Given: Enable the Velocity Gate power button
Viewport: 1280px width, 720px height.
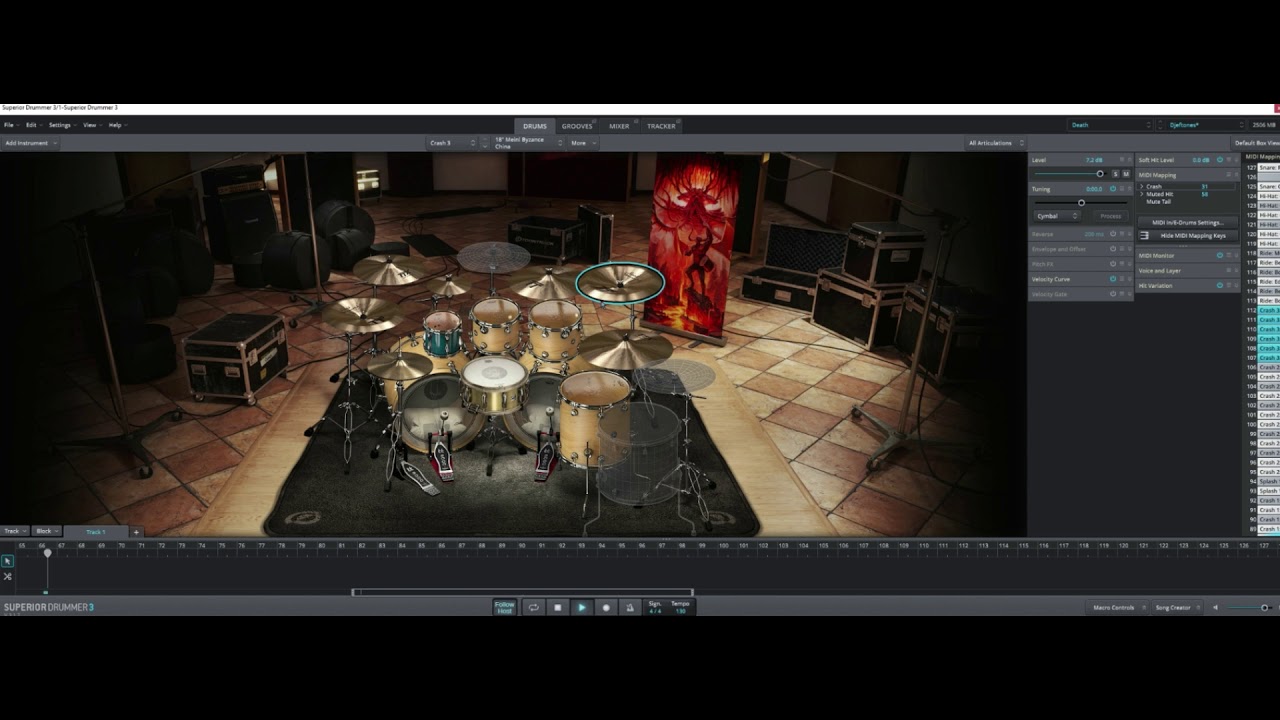Looking at the screenshot, I should click(x=1113, y=294).
